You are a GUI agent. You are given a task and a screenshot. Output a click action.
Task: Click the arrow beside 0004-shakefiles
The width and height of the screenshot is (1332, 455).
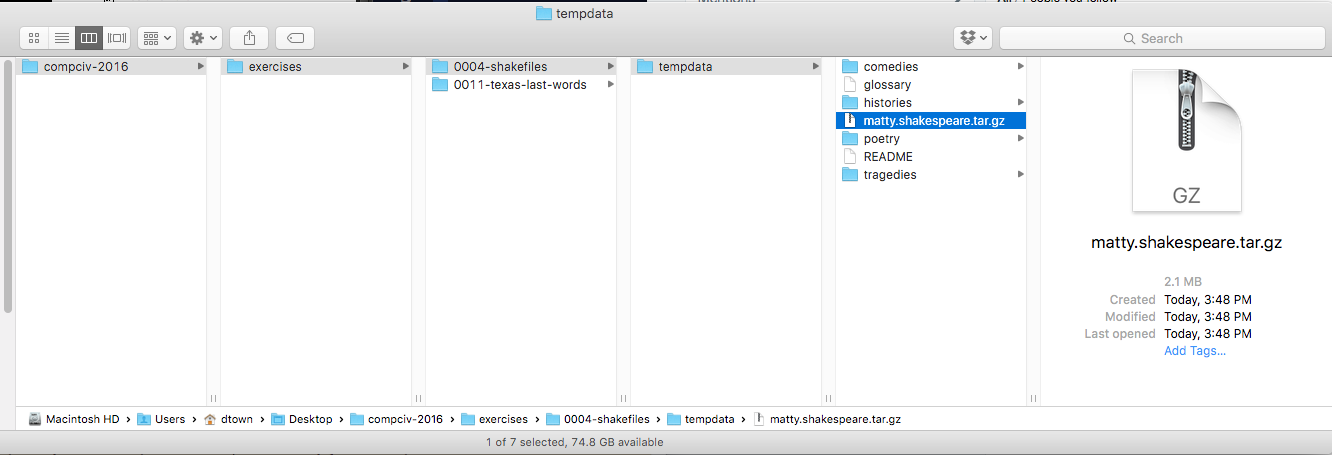[610, 67]
